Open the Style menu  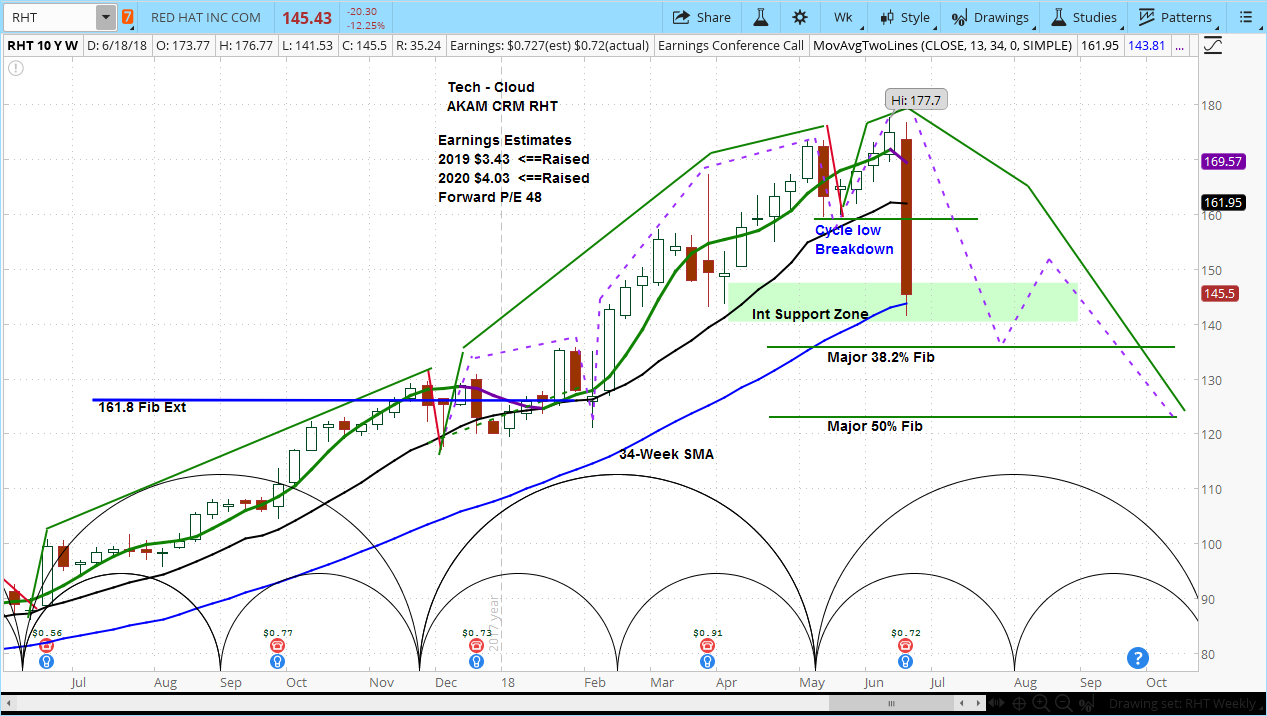pos(904,17)
